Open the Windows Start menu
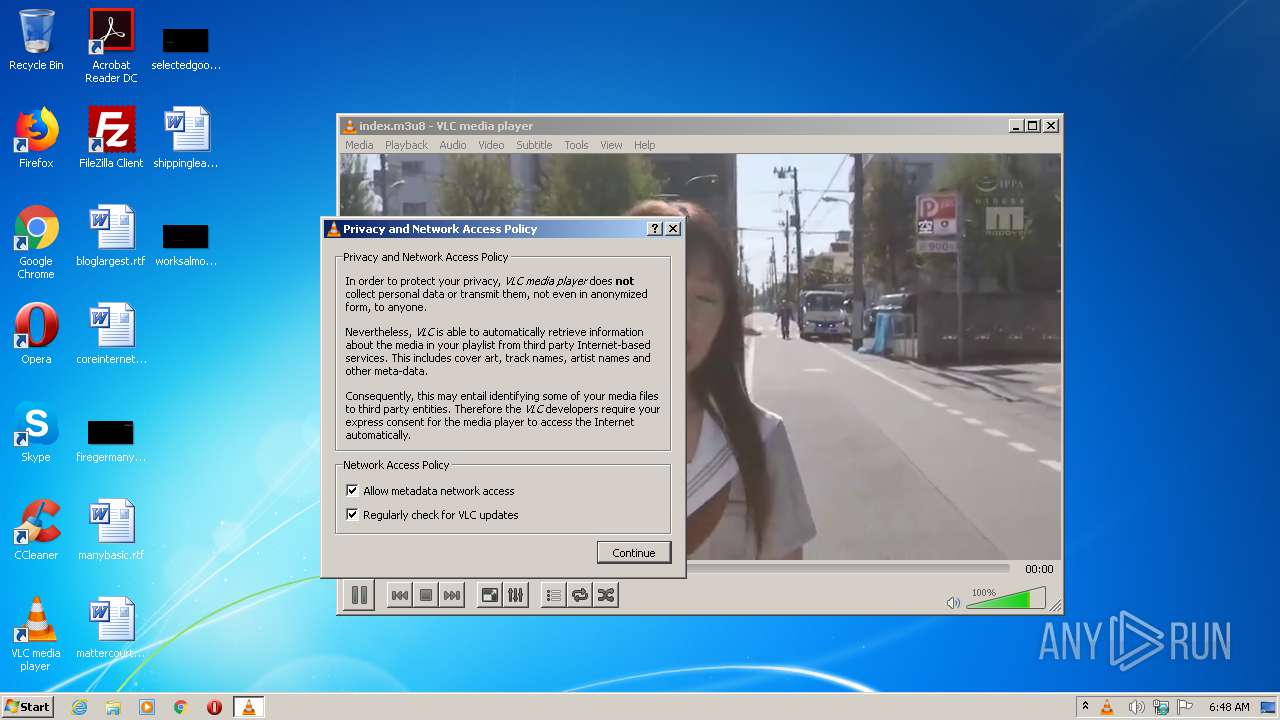Screen dimensions: 1280x720 27,706
